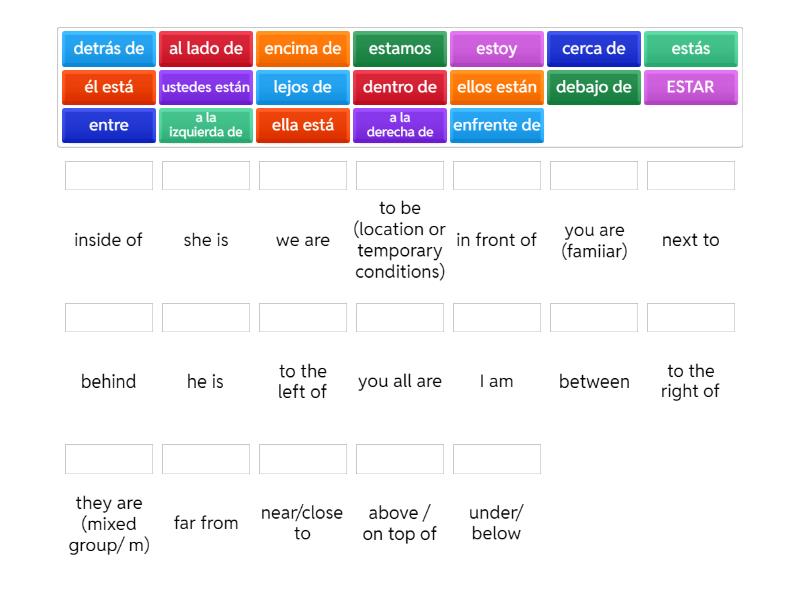
Task: Choose the "a la izquierda de" tile
Action: coord(205,126)
